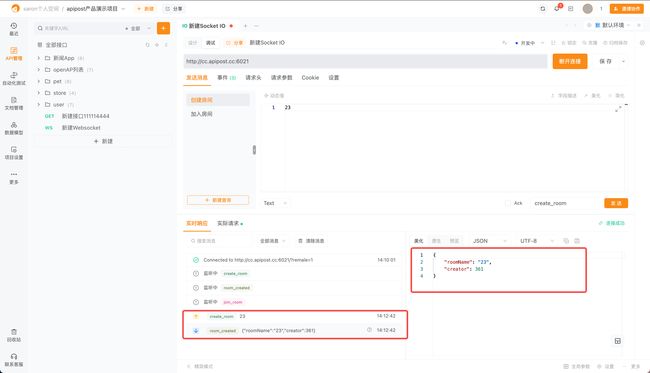Open the JSON format dropdown

(490, 241)
